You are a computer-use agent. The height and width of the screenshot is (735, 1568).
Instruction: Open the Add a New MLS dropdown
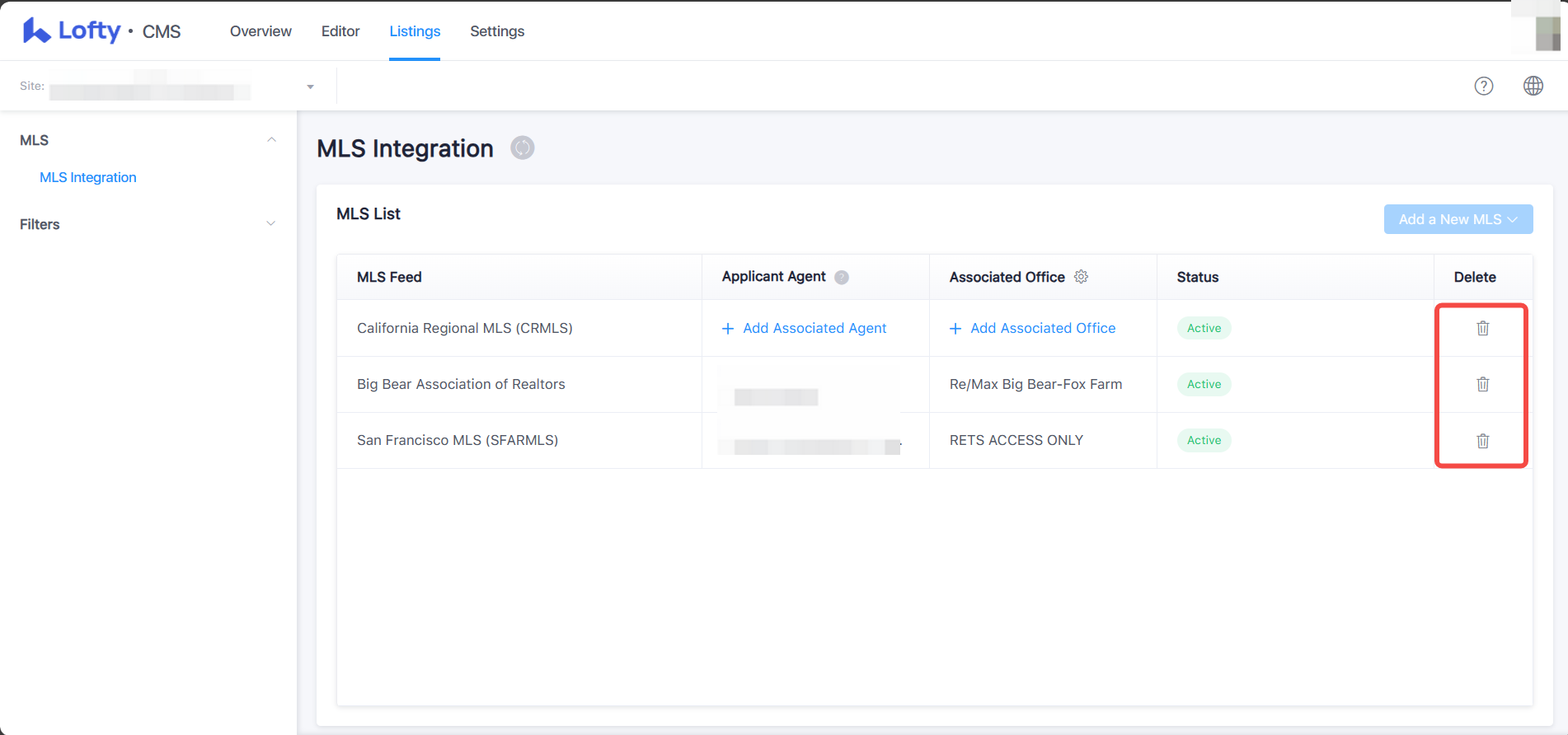tap(1458, 219)
